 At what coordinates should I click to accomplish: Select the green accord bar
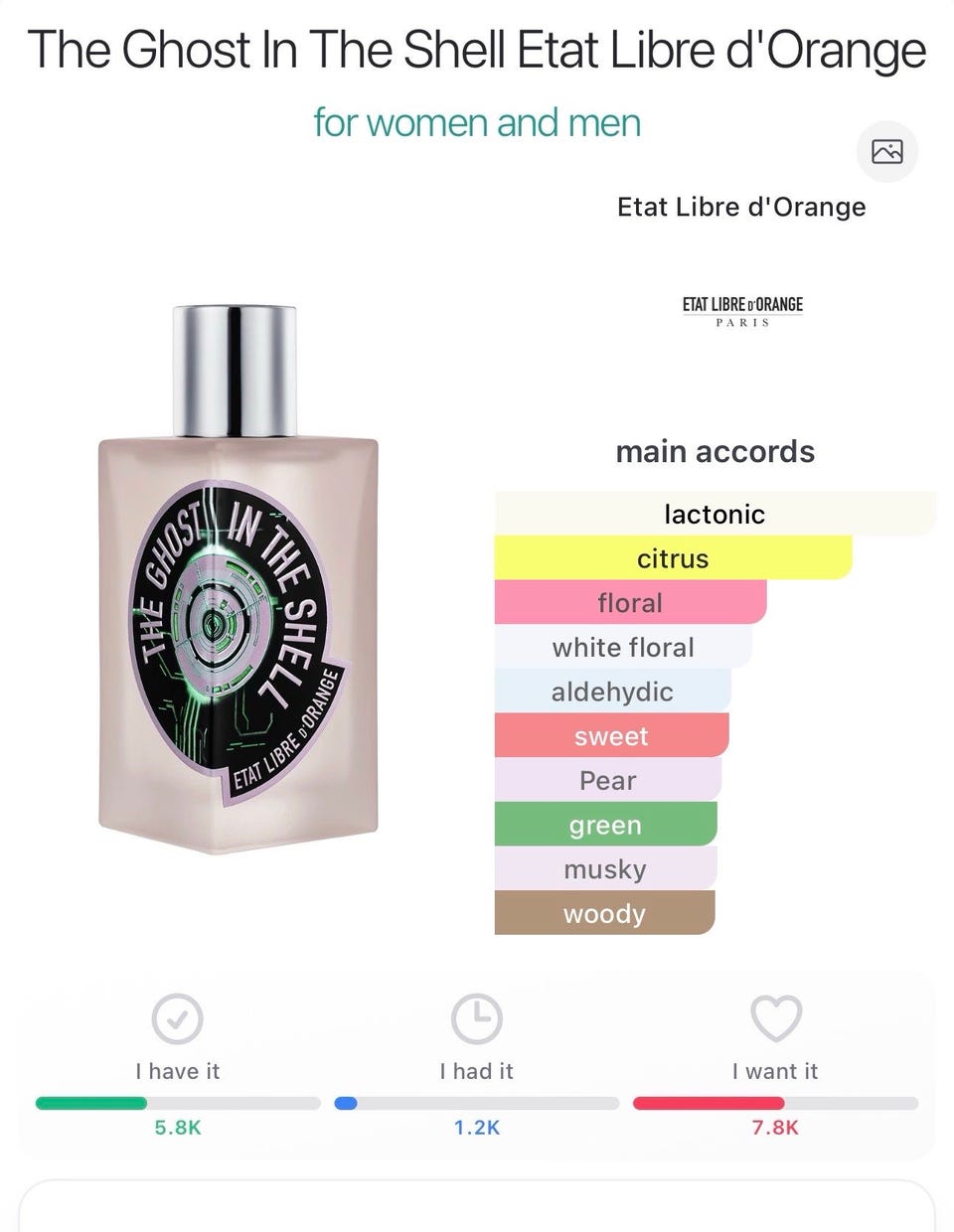(606, 825)
